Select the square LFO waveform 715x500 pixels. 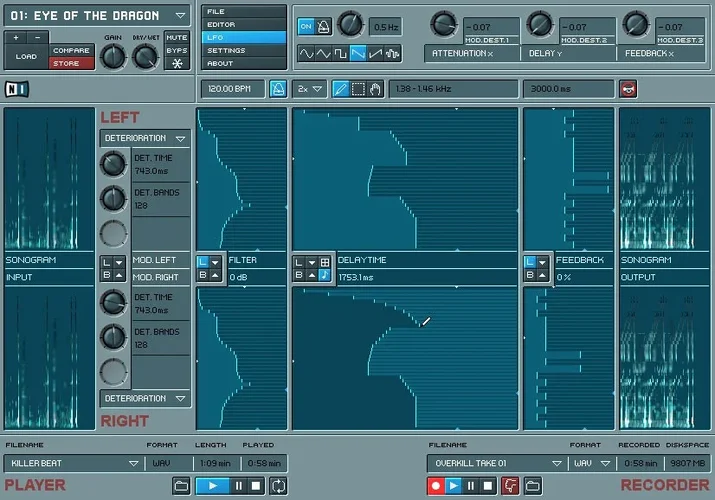341,54
